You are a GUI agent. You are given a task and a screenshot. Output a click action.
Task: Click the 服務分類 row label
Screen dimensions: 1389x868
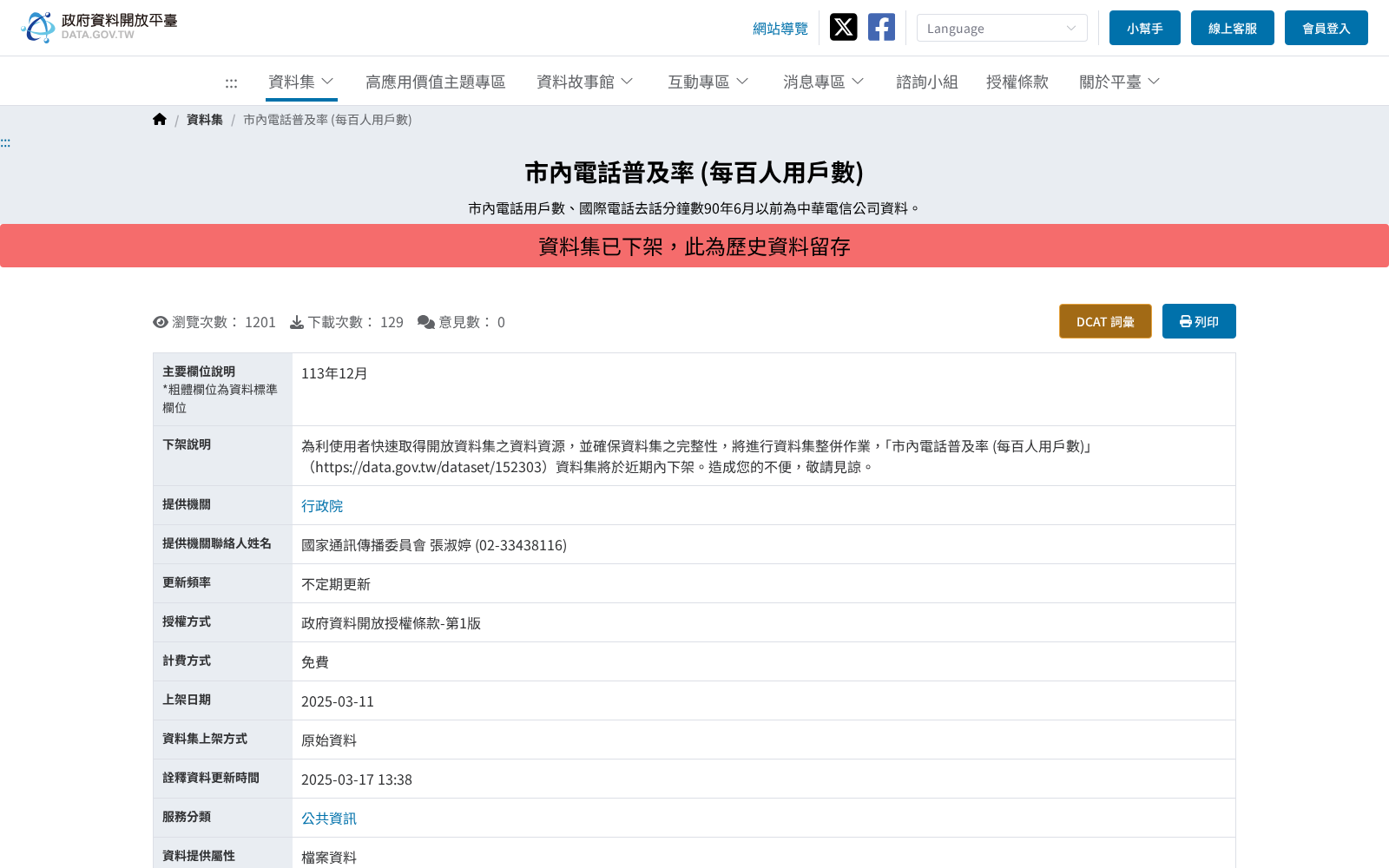point(187,817)
